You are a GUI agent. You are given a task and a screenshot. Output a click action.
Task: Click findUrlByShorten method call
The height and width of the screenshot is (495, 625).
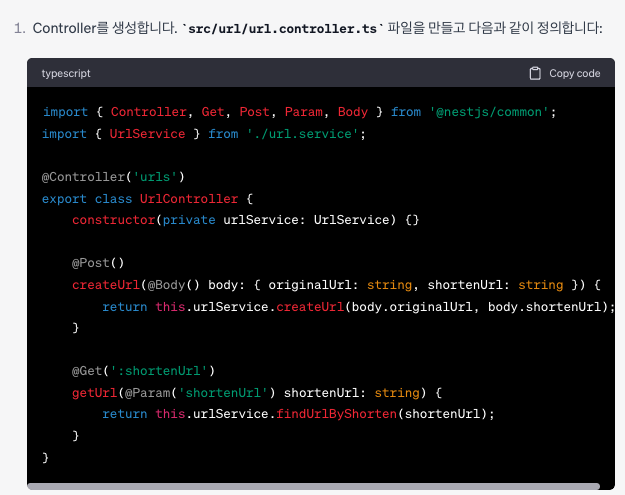pyautogui.click(x=336, y=414)
